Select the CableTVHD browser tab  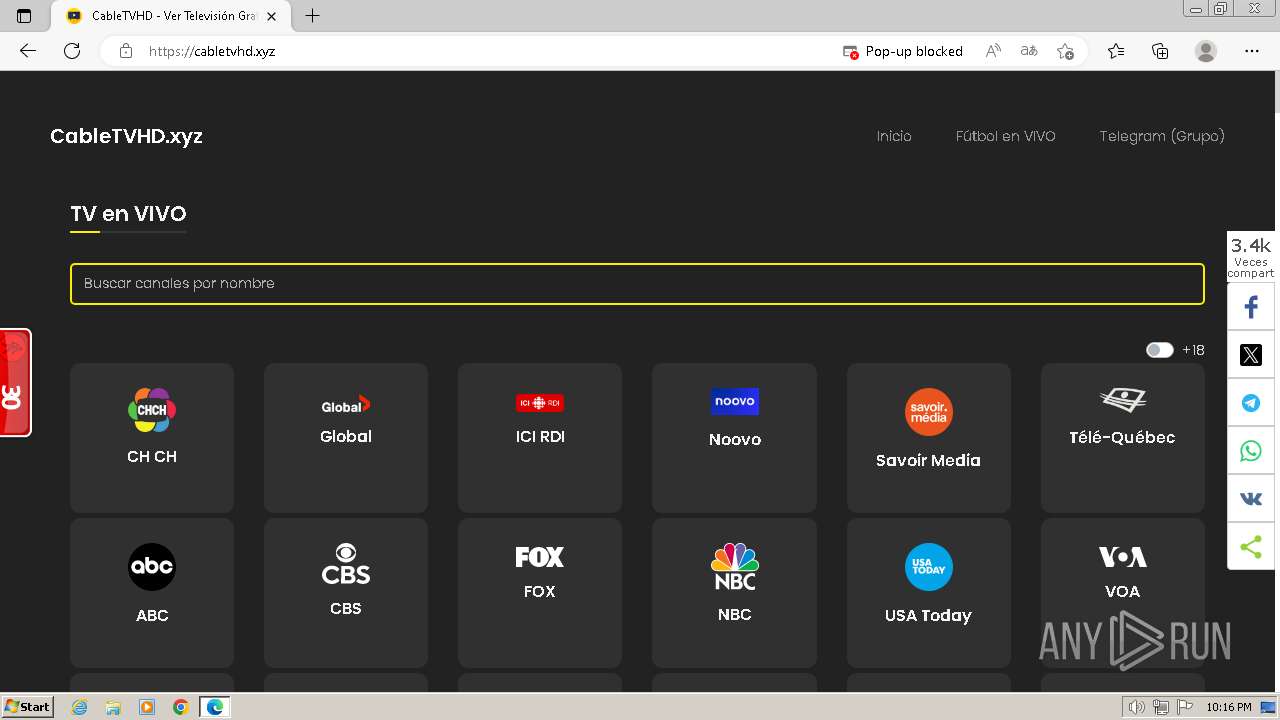click(170, 16)
